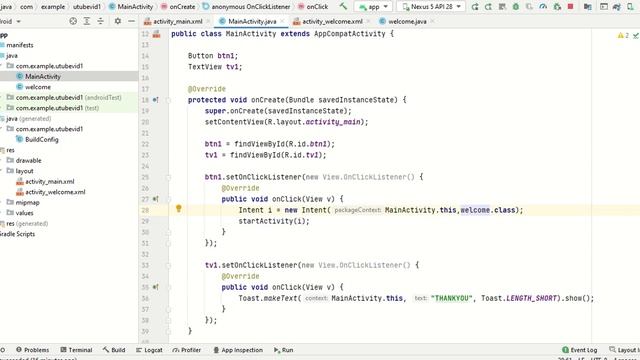Image resolution: width=640 pixels, height=360 pixels.
Task: Click the green Debug app bug icon
Action: (516, 7)
